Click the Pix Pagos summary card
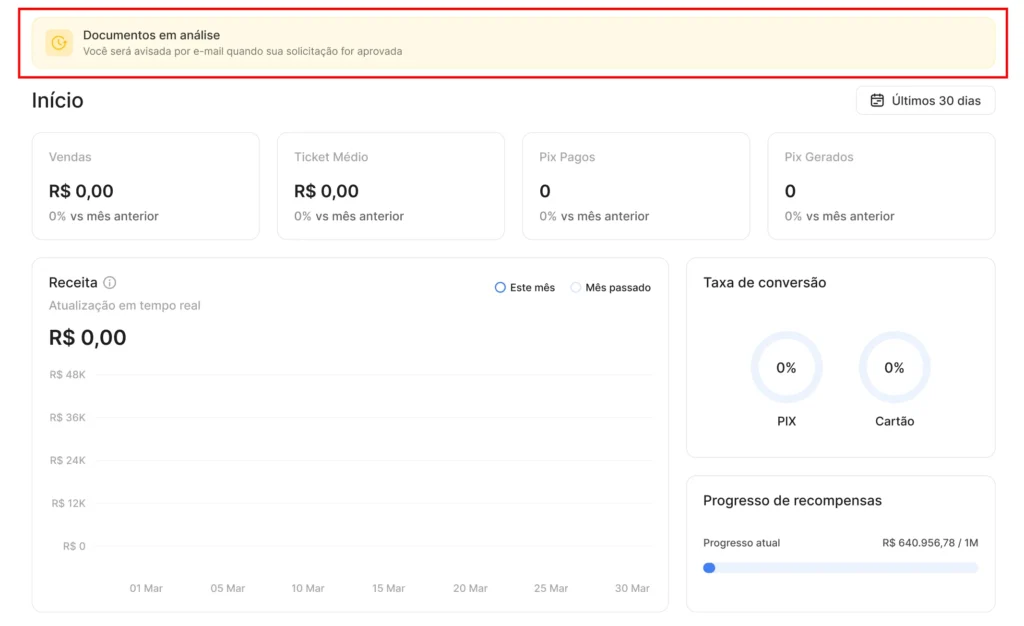 point(635,186)
